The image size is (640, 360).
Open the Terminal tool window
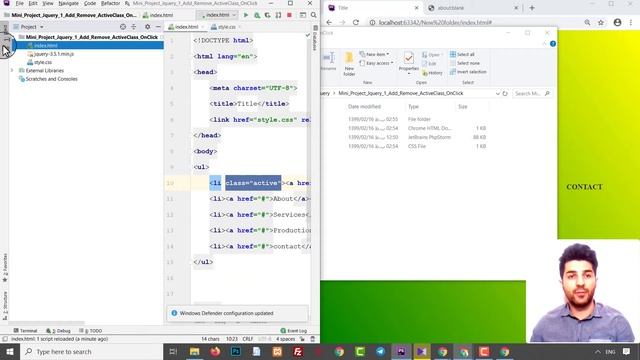pos(25,331)
